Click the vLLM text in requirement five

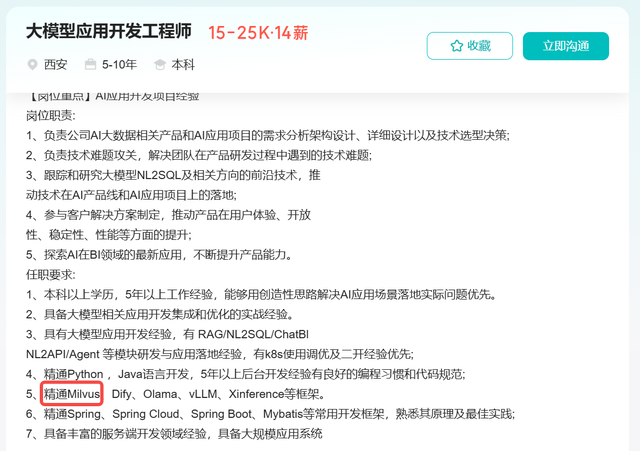(203, 394)
